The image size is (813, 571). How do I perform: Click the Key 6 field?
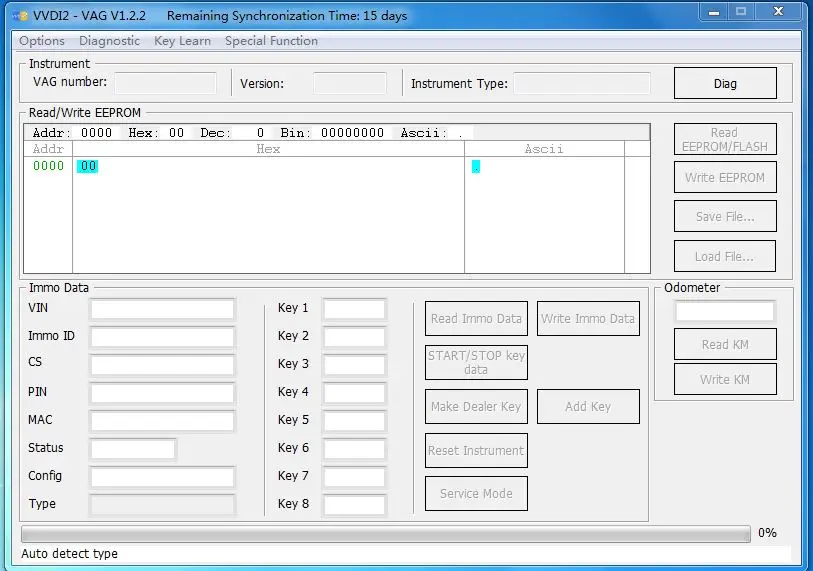tap(354, 449)
